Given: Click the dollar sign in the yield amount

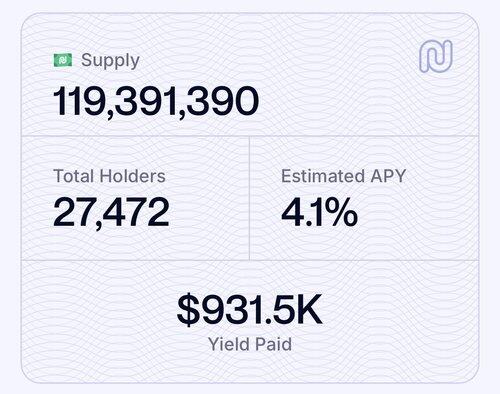Looking at the screenshot, I should pos(188,309).
